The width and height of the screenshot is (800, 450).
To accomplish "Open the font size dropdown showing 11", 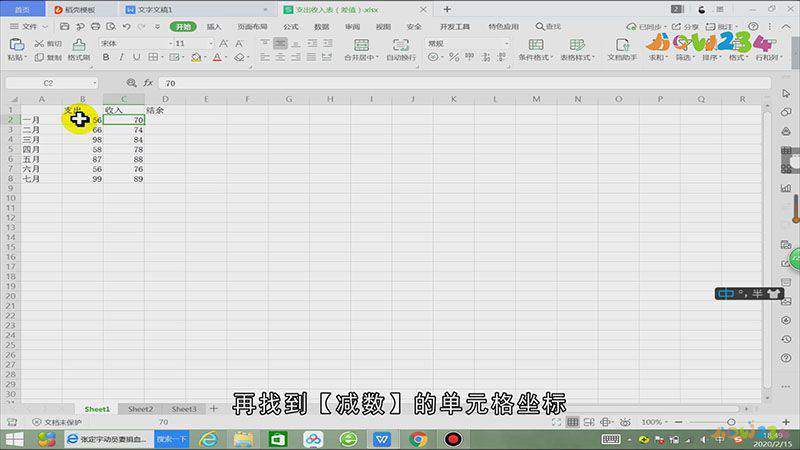I will (x=211, y=44).
